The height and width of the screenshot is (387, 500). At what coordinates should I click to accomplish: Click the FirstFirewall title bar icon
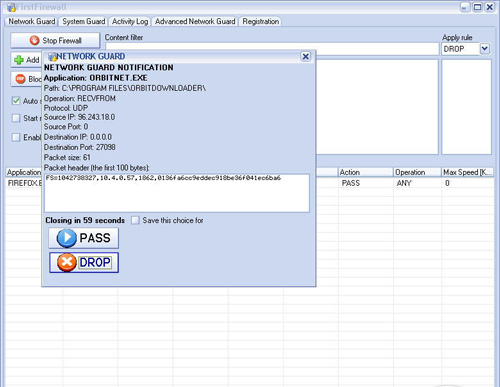click(x=11, y=7)
